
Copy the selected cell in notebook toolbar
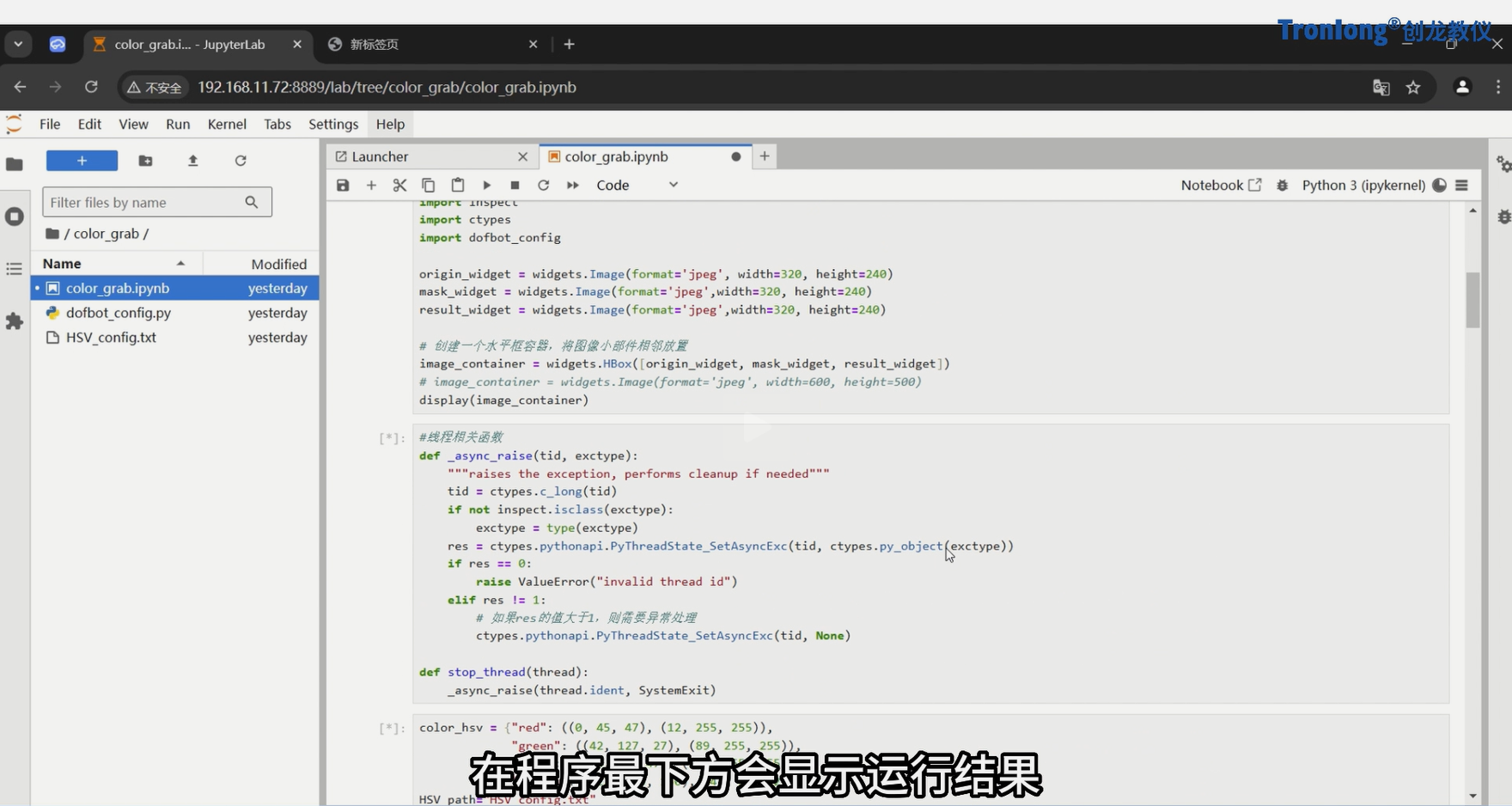(428, 185)
